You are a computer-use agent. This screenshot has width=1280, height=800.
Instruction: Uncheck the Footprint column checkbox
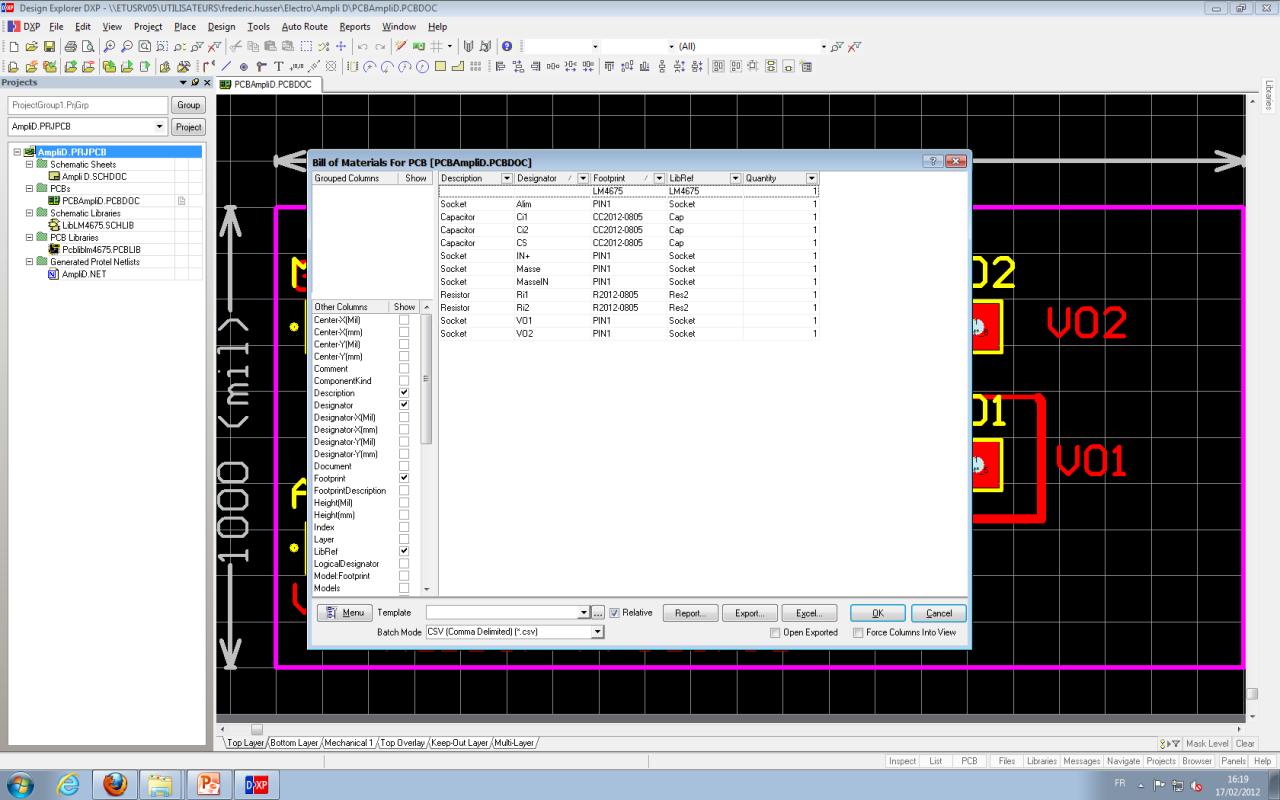(404, 478)
